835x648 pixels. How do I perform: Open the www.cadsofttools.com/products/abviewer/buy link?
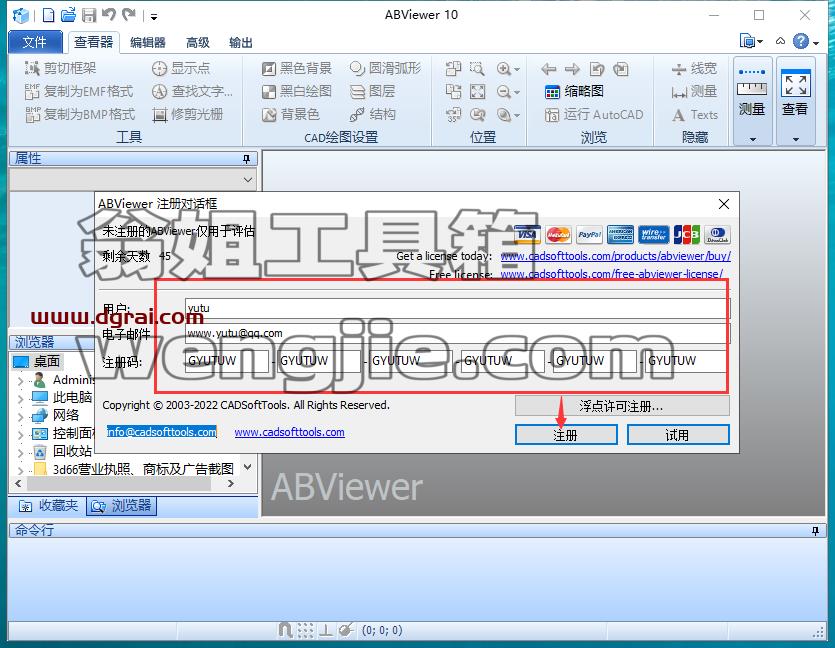pyautogui.click(x=616, y=256)
